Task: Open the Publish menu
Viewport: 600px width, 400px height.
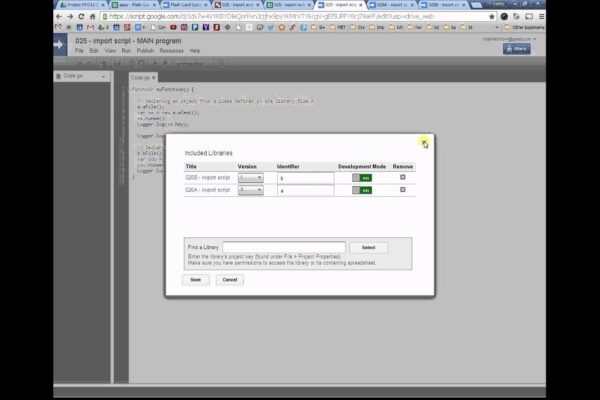Action: tap(145, 51)
